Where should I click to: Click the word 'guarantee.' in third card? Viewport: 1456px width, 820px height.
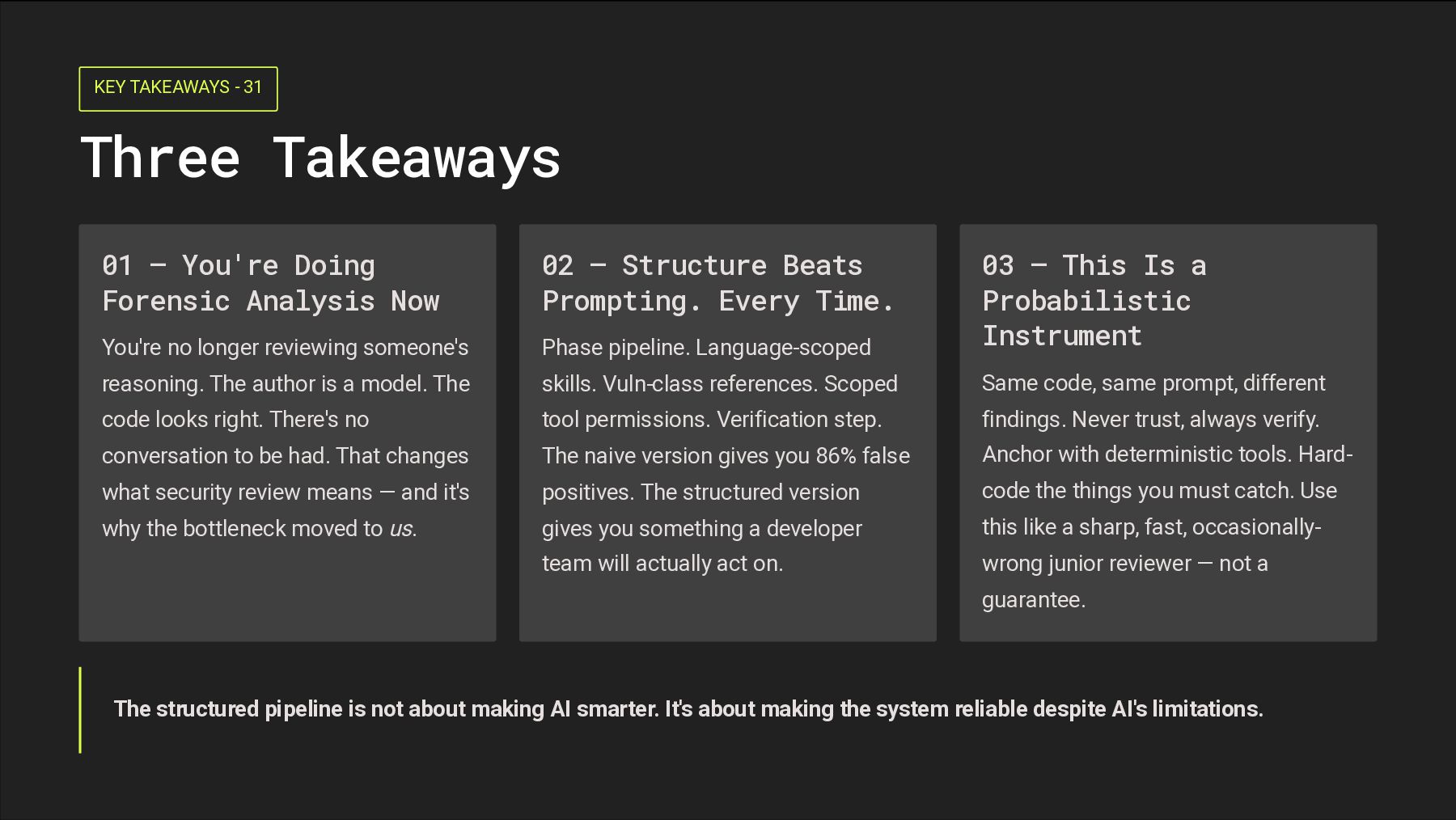(1034, 600)
